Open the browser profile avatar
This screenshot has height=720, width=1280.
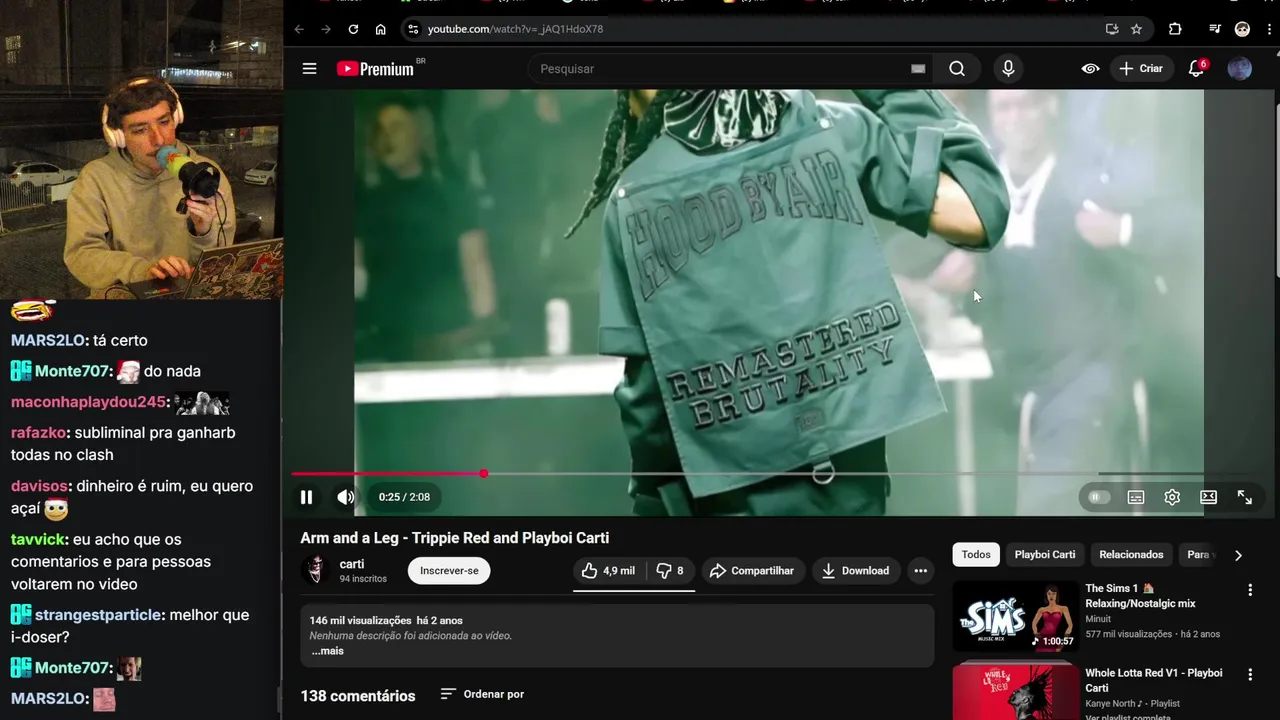[x=1242, y=29]
